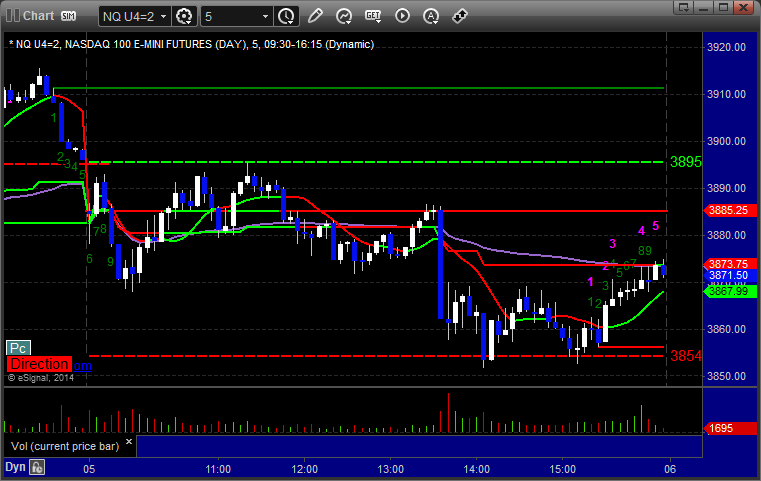The image size is (761, 481).
Task: Click the 3860.00 price axis label
Action: 726,329
